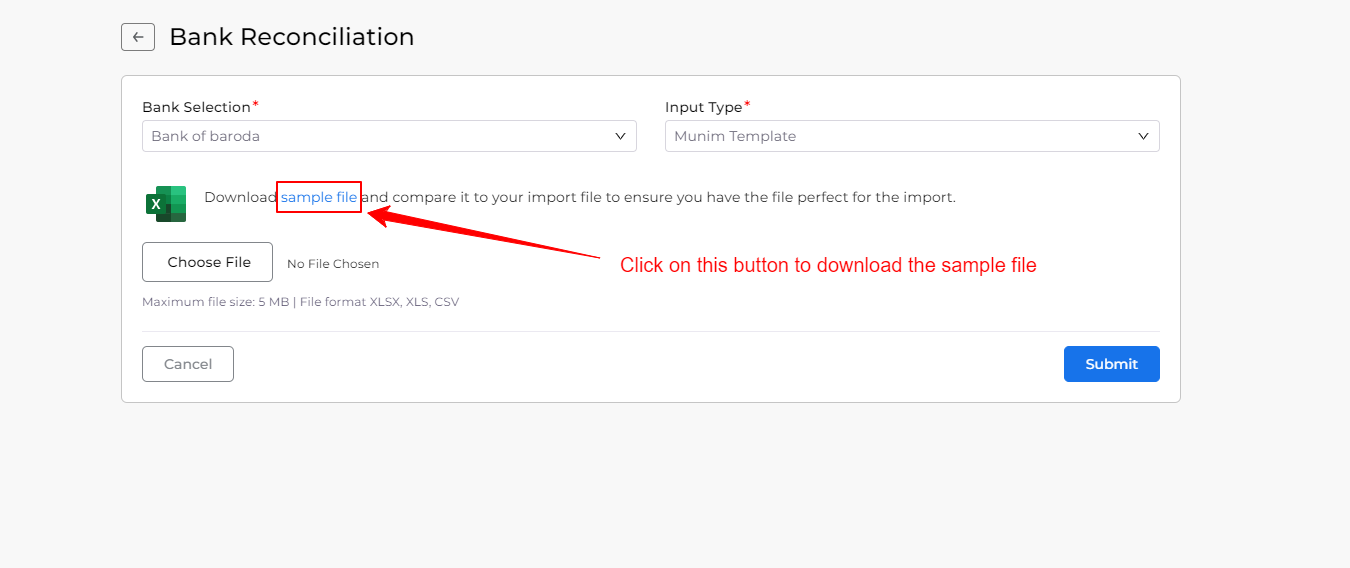Click the Input Type chevron arrow

(1143, 136)
